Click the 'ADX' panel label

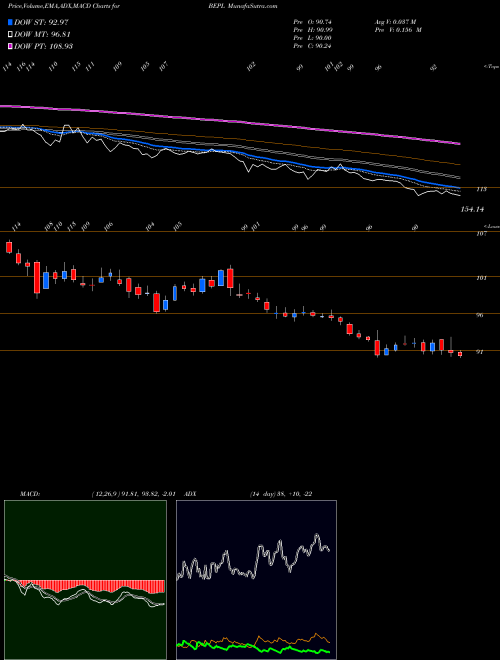point(190,494)
